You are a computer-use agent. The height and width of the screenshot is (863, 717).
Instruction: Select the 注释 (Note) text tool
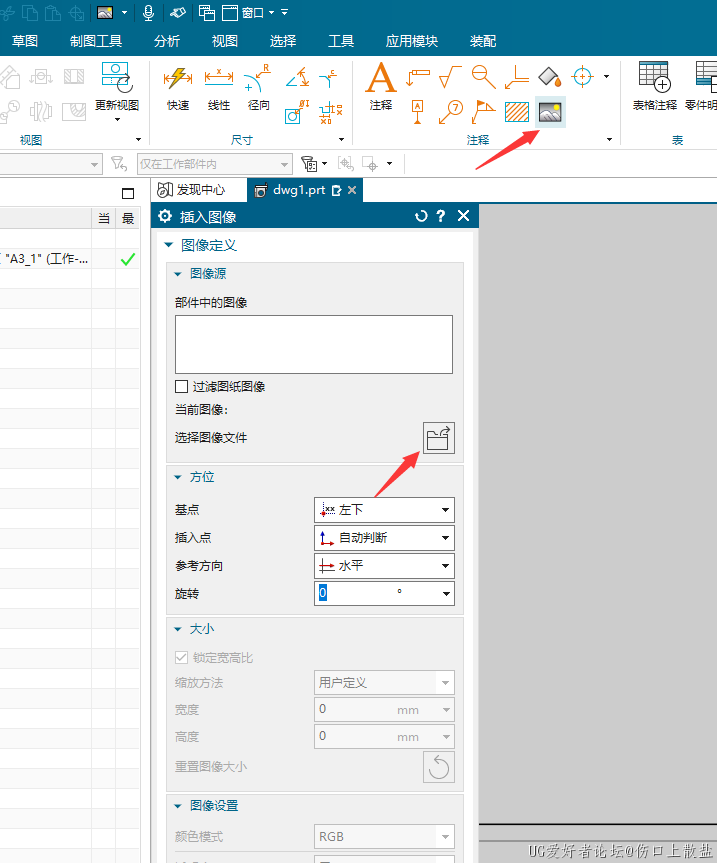coord(380,86)
